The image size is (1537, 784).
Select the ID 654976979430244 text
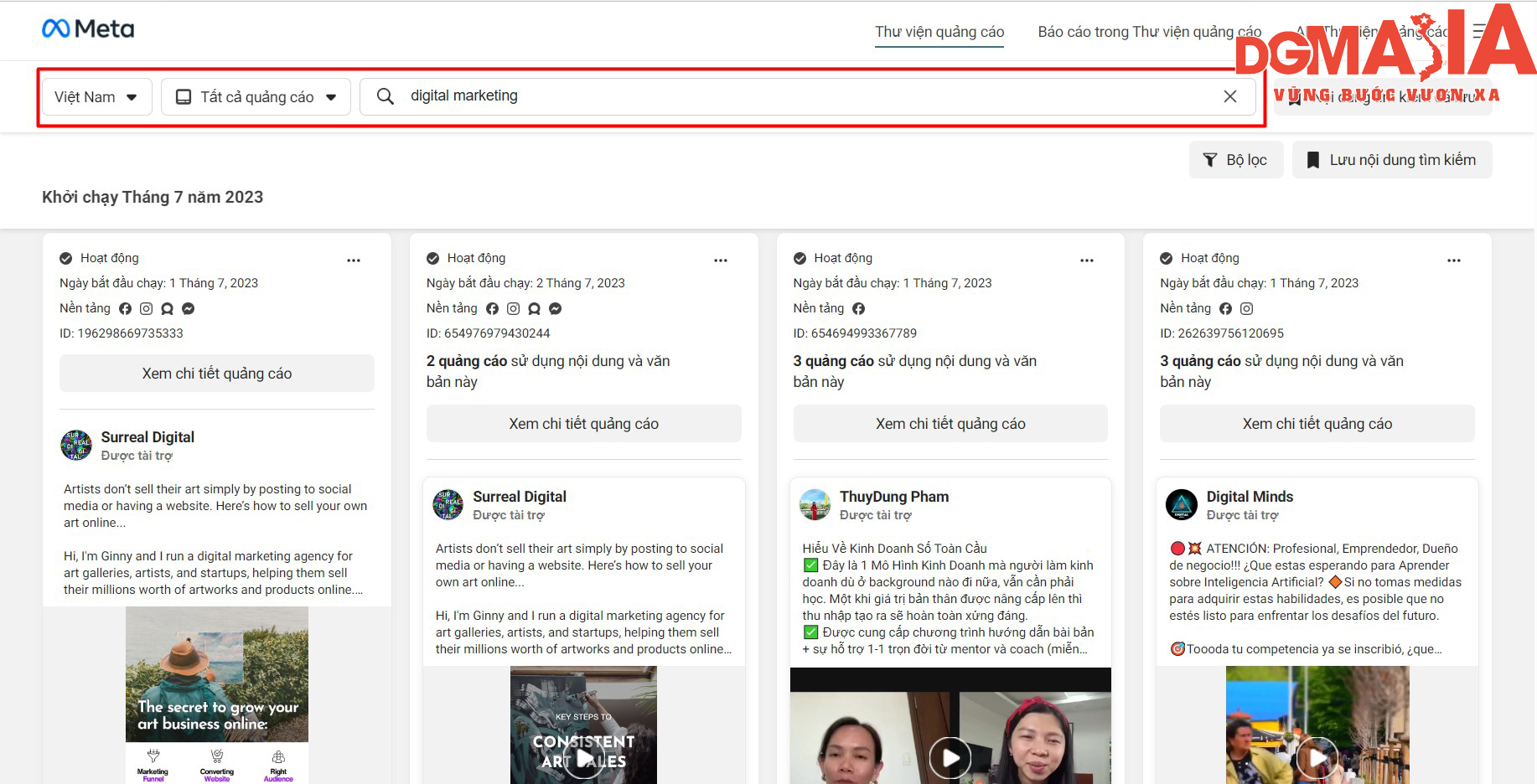click(489, 333)
